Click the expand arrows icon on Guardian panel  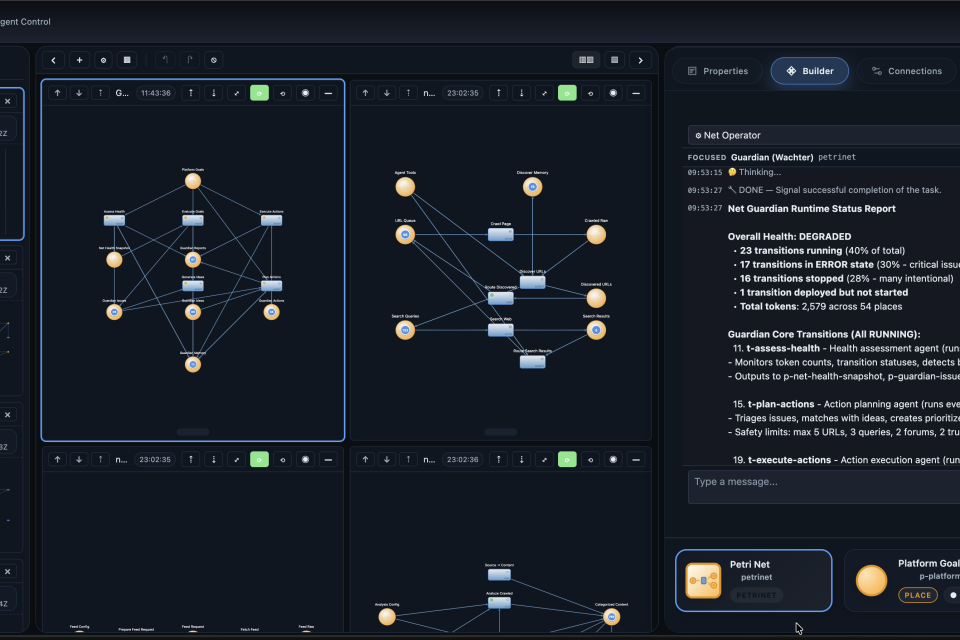(237, 93)
